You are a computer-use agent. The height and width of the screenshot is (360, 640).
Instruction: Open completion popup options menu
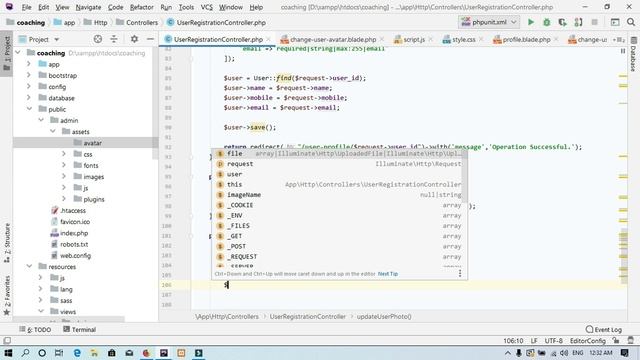coord(460,273)
